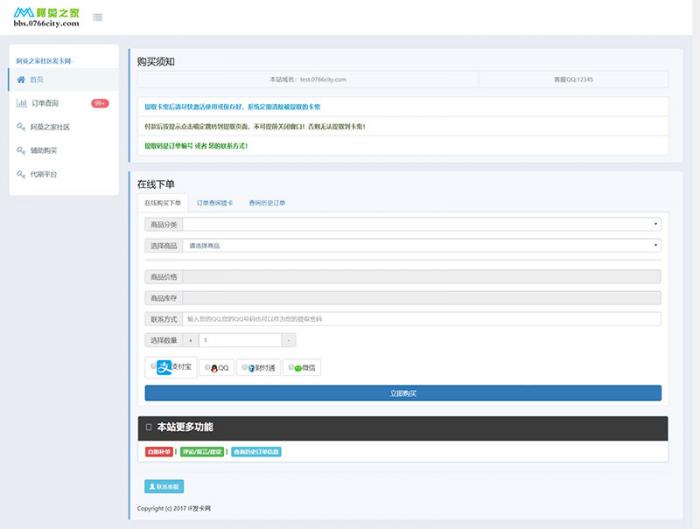Expand the 选择商品 dropdown list
Screen dimensions: 700x529
pyautogui.click(x=421, y=245)
